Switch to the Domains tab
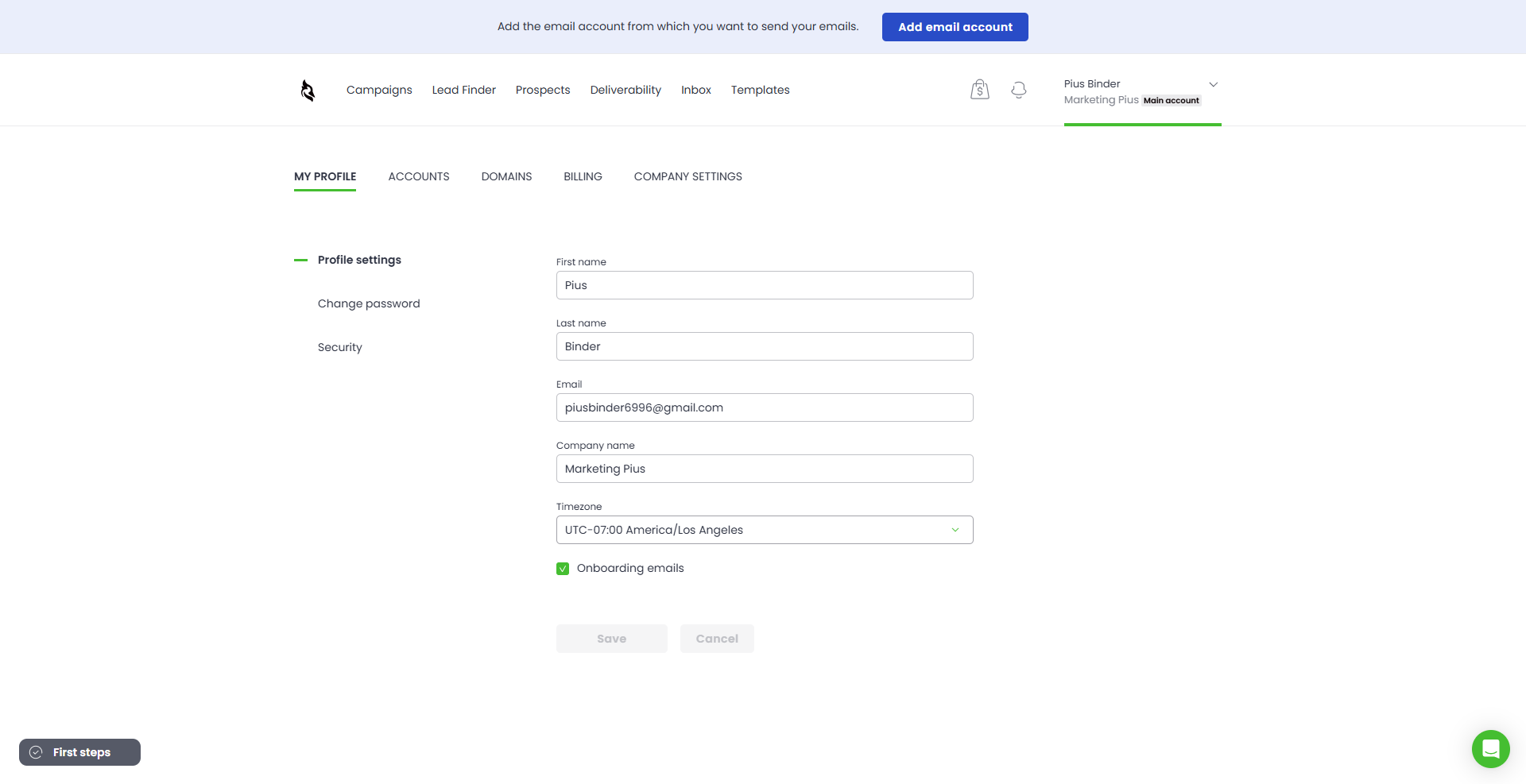Screen dimensions: 1526x784 click(506, 176)
